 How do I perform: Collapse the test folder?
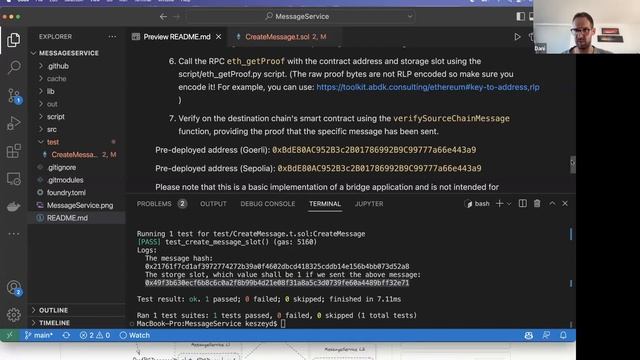pyautogui.click(x=77, y=142)
